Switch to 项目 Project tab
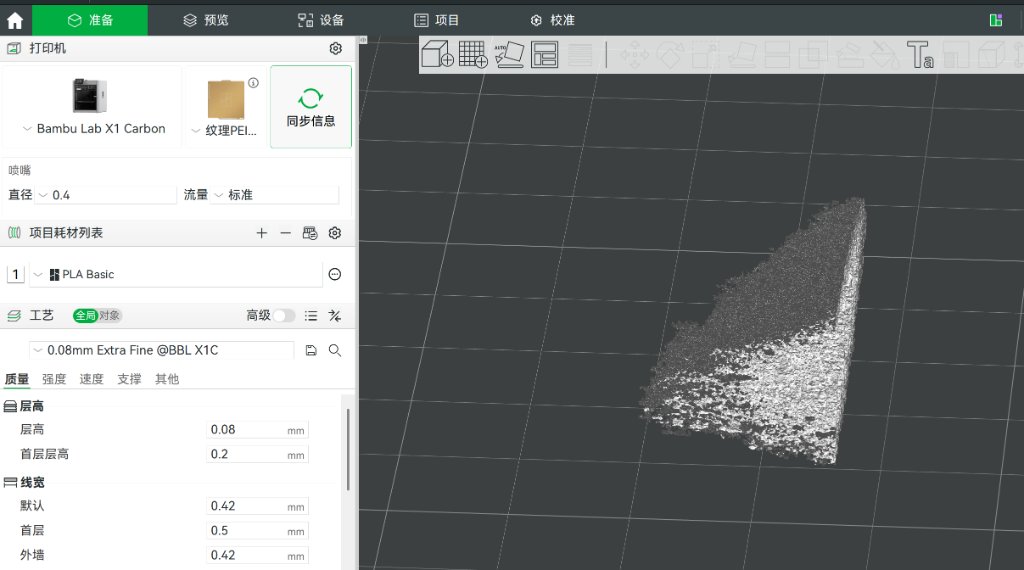Image resolution: width=1024 pixels, height=570 pixels. pyautogui.click(x=436, y=20)
